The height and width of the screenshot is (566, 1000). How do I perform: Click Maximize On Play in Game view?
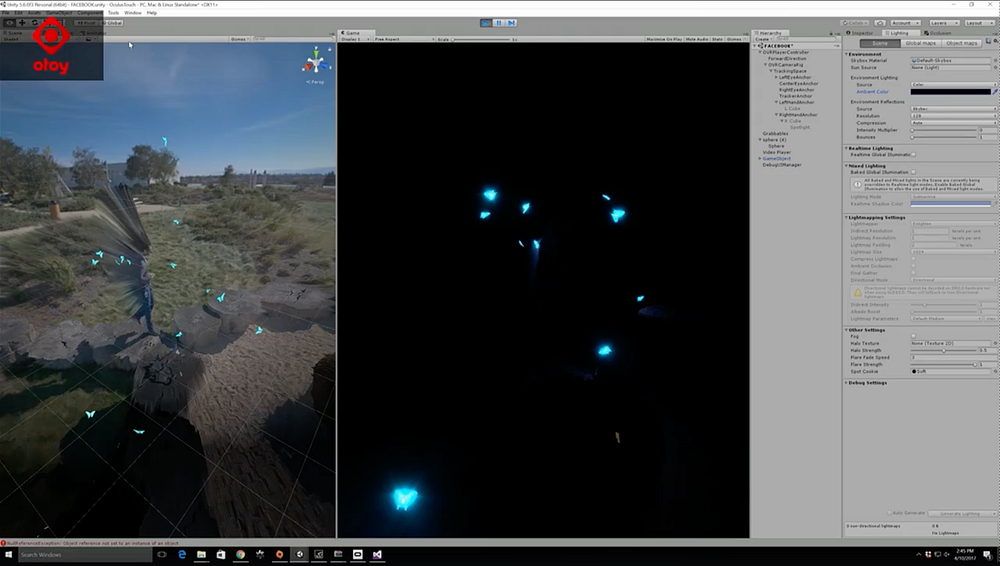point(664,40)
